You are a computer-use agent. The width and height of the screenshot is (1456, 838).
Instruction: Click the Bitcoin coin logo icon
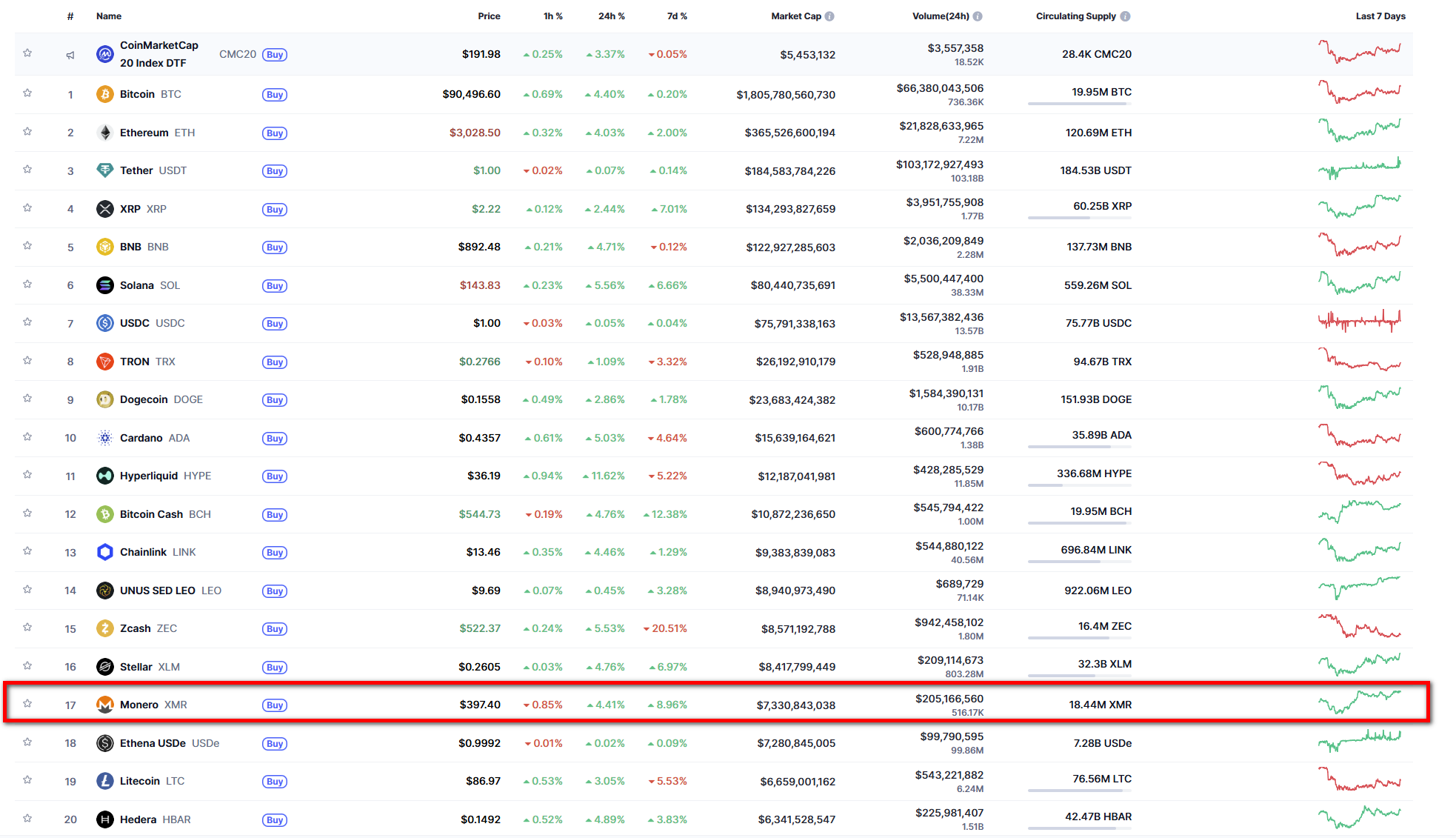click(105, 94)
